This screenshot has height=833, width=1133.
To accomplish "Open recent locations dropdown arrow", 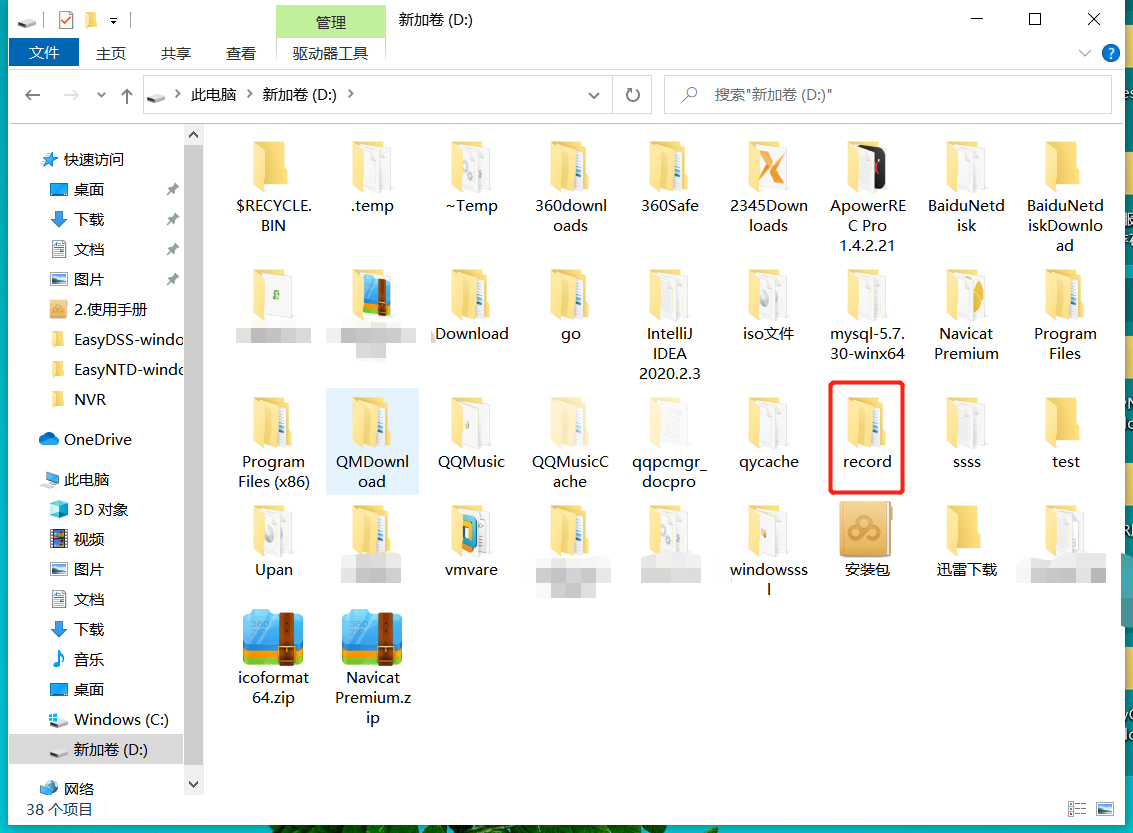I will click(101, 95).
